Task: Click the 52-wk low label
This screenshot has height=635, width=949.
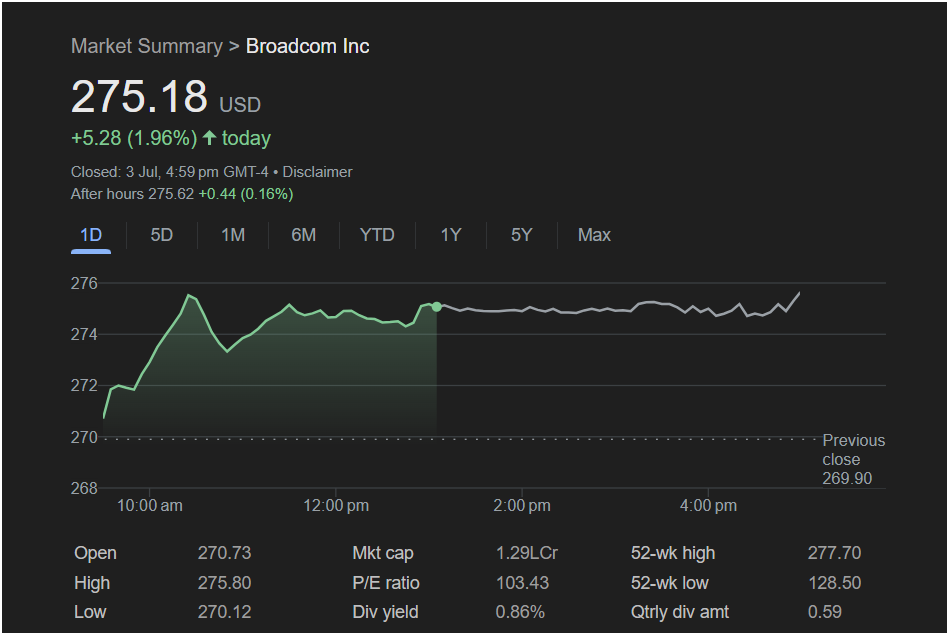Action: 669,583
